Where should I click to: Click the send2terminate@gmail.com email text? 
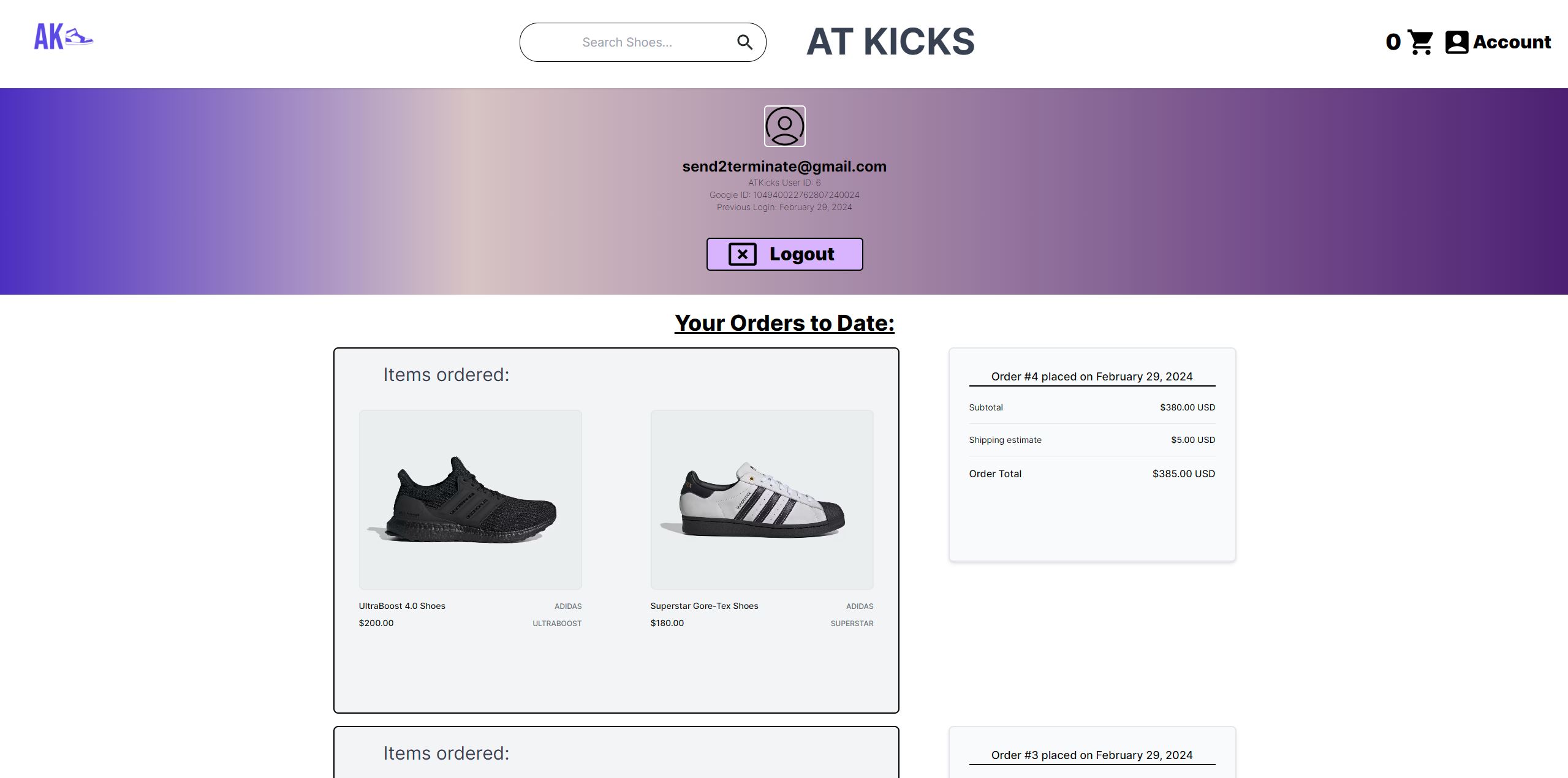pyautogui.click(x=784, y=167)
